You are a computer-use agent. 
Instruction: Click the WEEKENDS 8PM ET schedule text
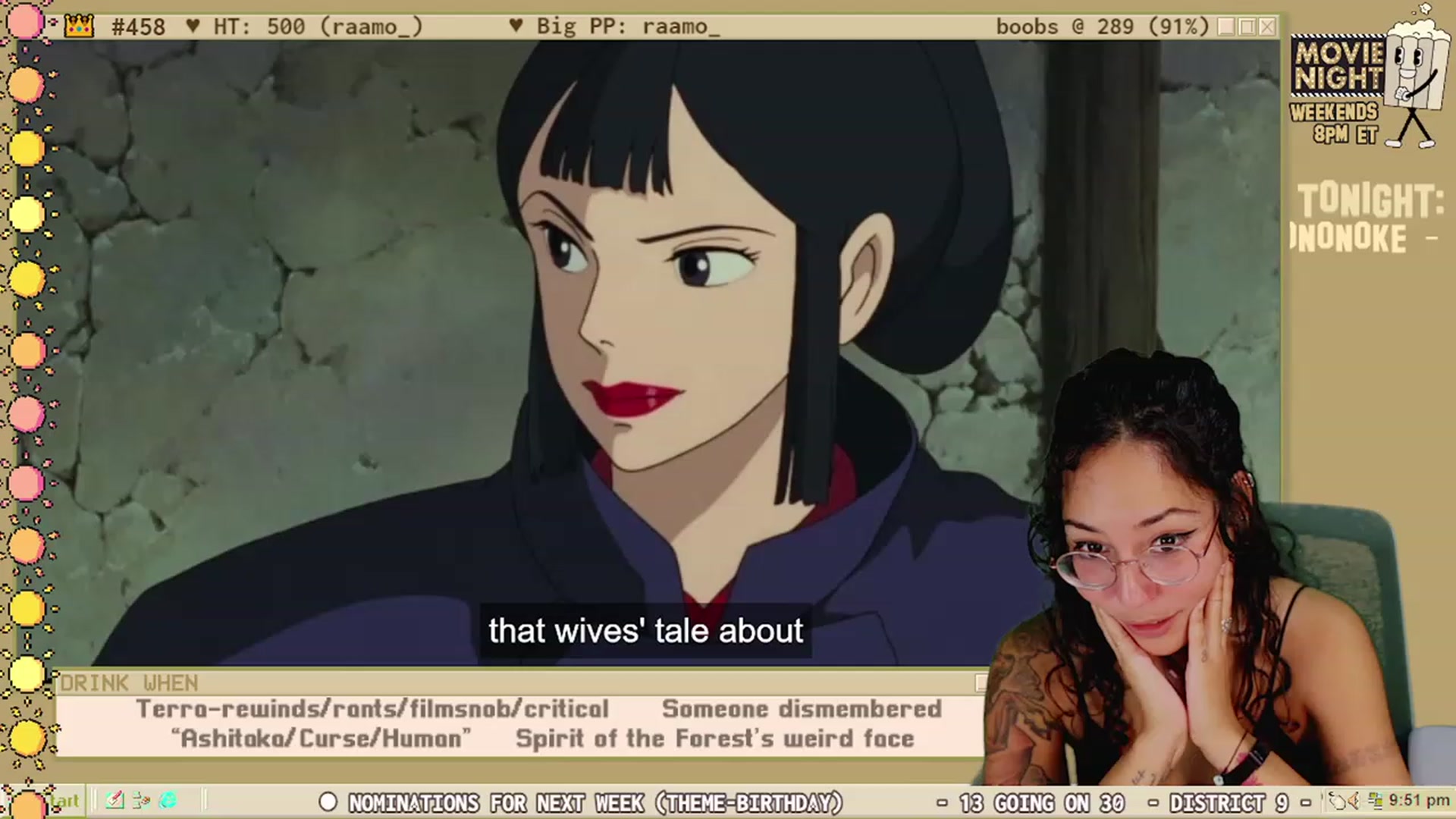point(1335,124)
